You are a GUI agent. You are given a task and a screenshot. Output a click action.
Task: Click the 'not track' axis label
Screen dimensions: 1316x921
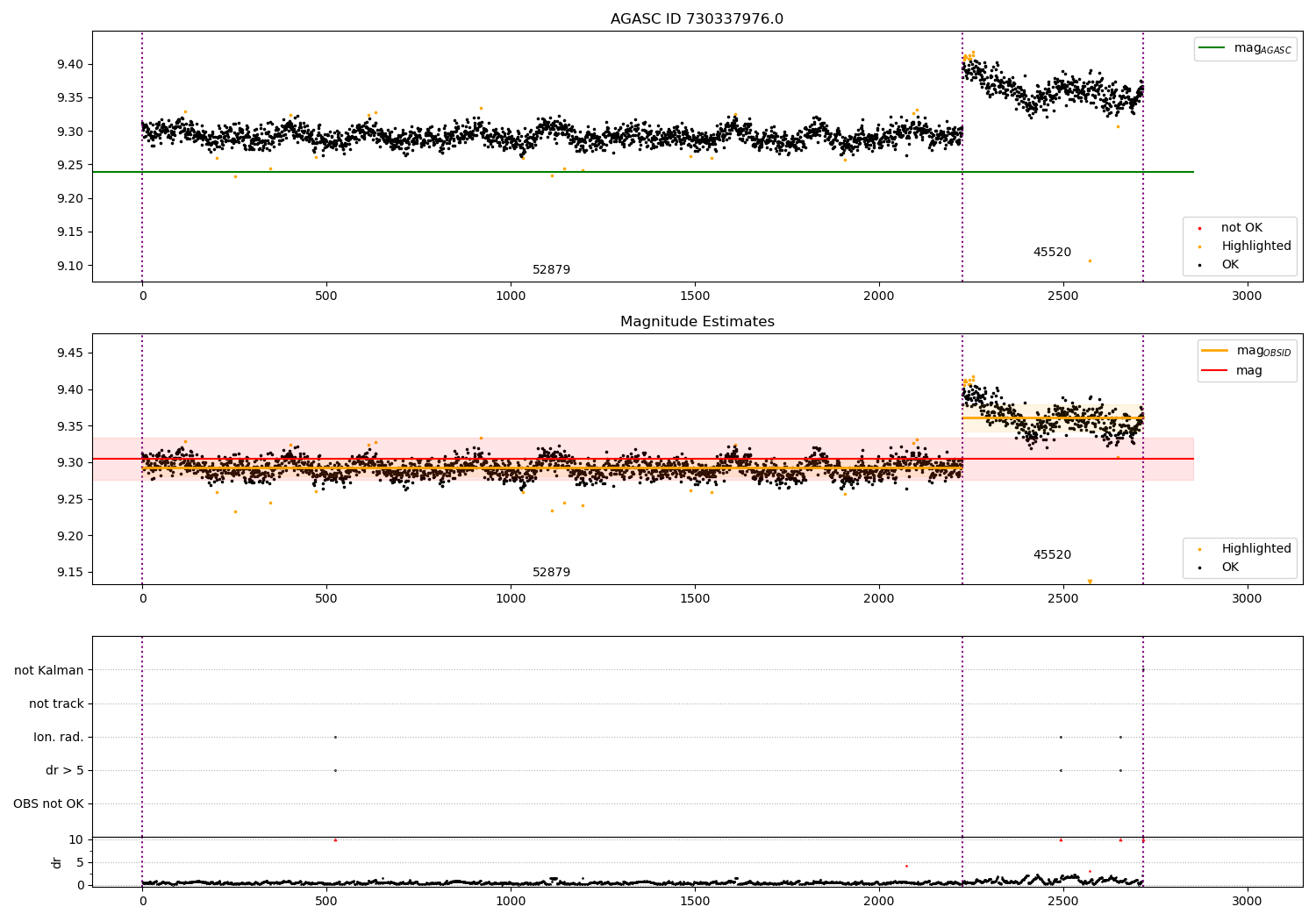56,704
